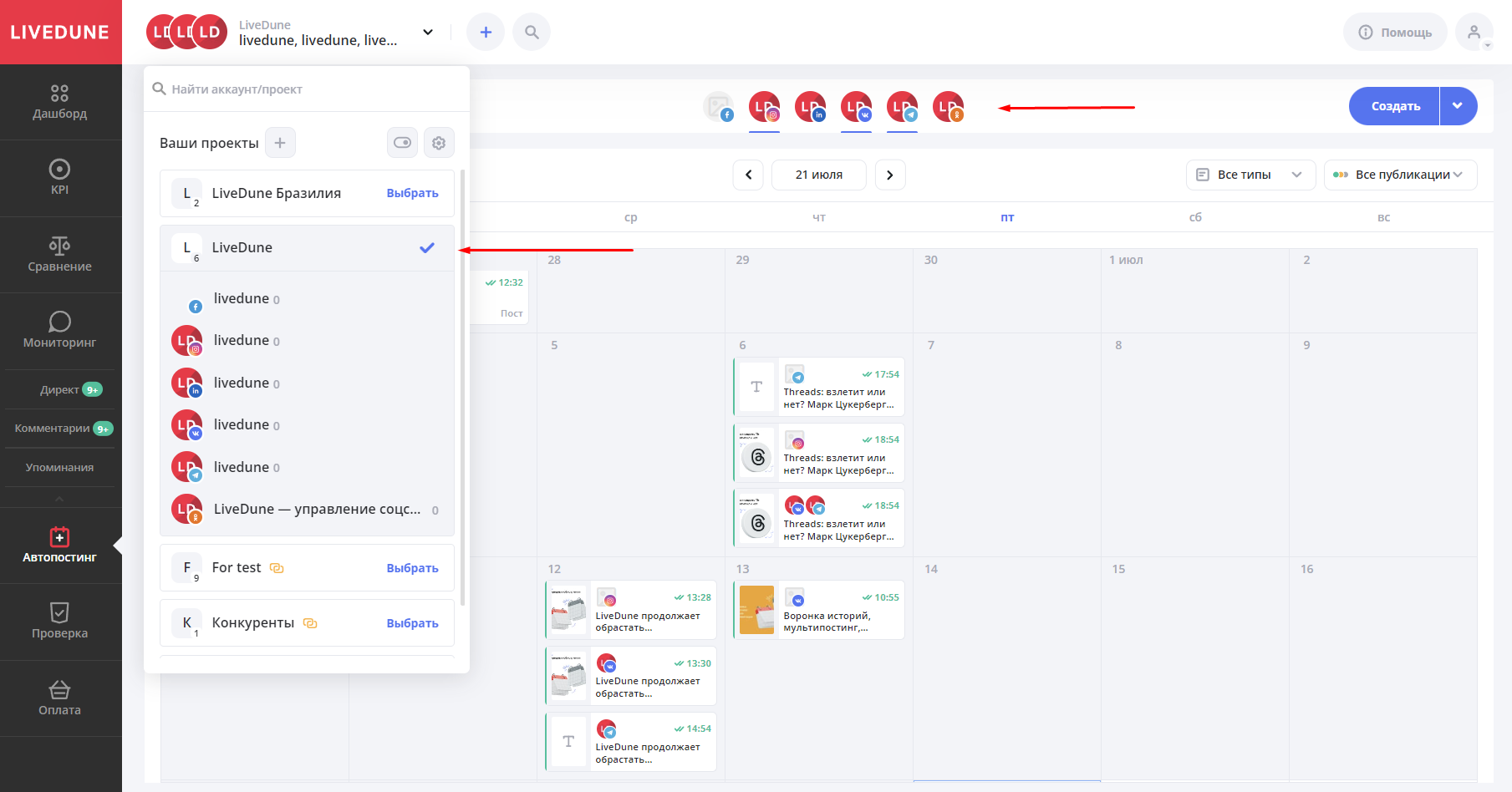Open the Все типы dropdown
Image resolution: width=1512 pixels, height=792 pixels.
(1250, 175)
